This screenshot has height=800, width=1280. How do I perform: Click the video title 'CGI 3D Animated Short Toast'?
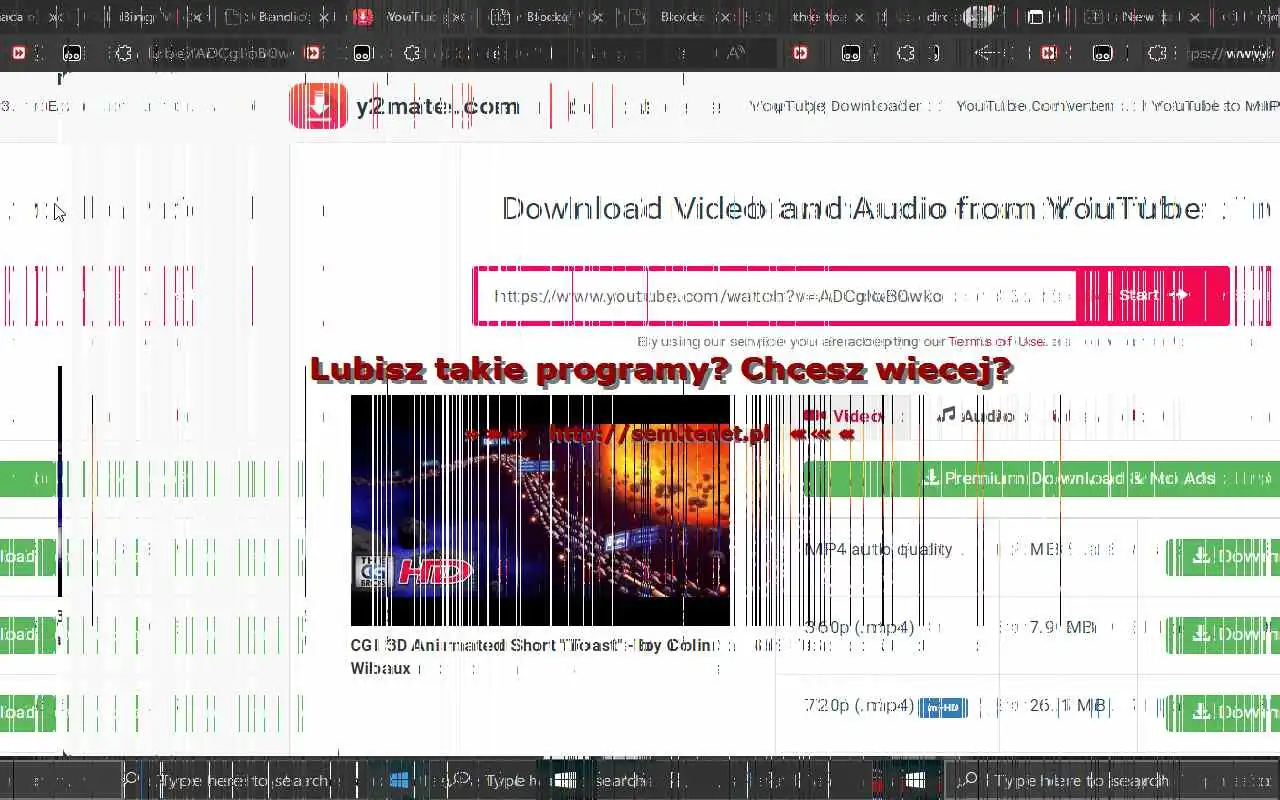[x=534, y=656]
